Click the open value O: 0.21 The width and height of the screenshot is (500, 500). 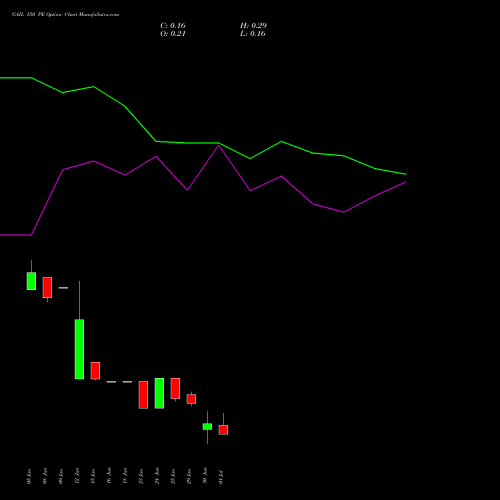coord(173,34)
